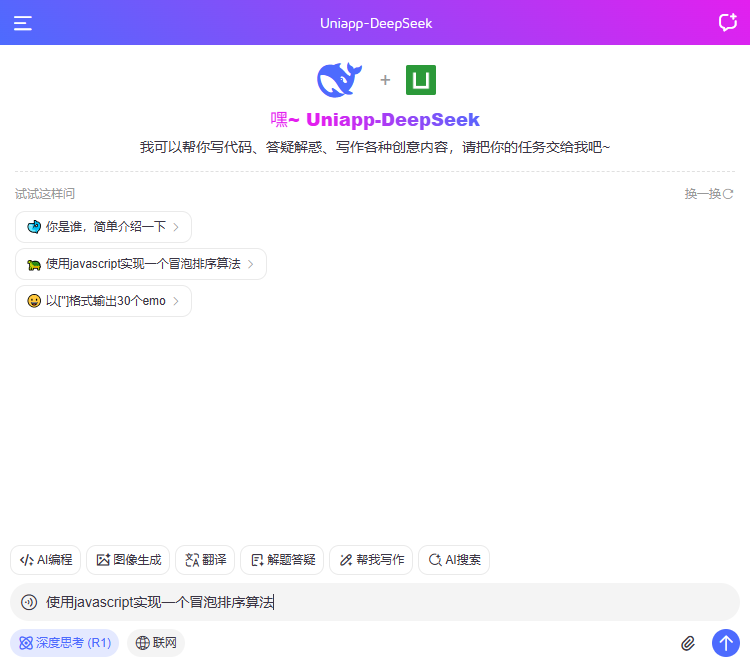Click the DeepSeek whale logo
This screenshot has height=667, width=750.
[x=340, y=80]
